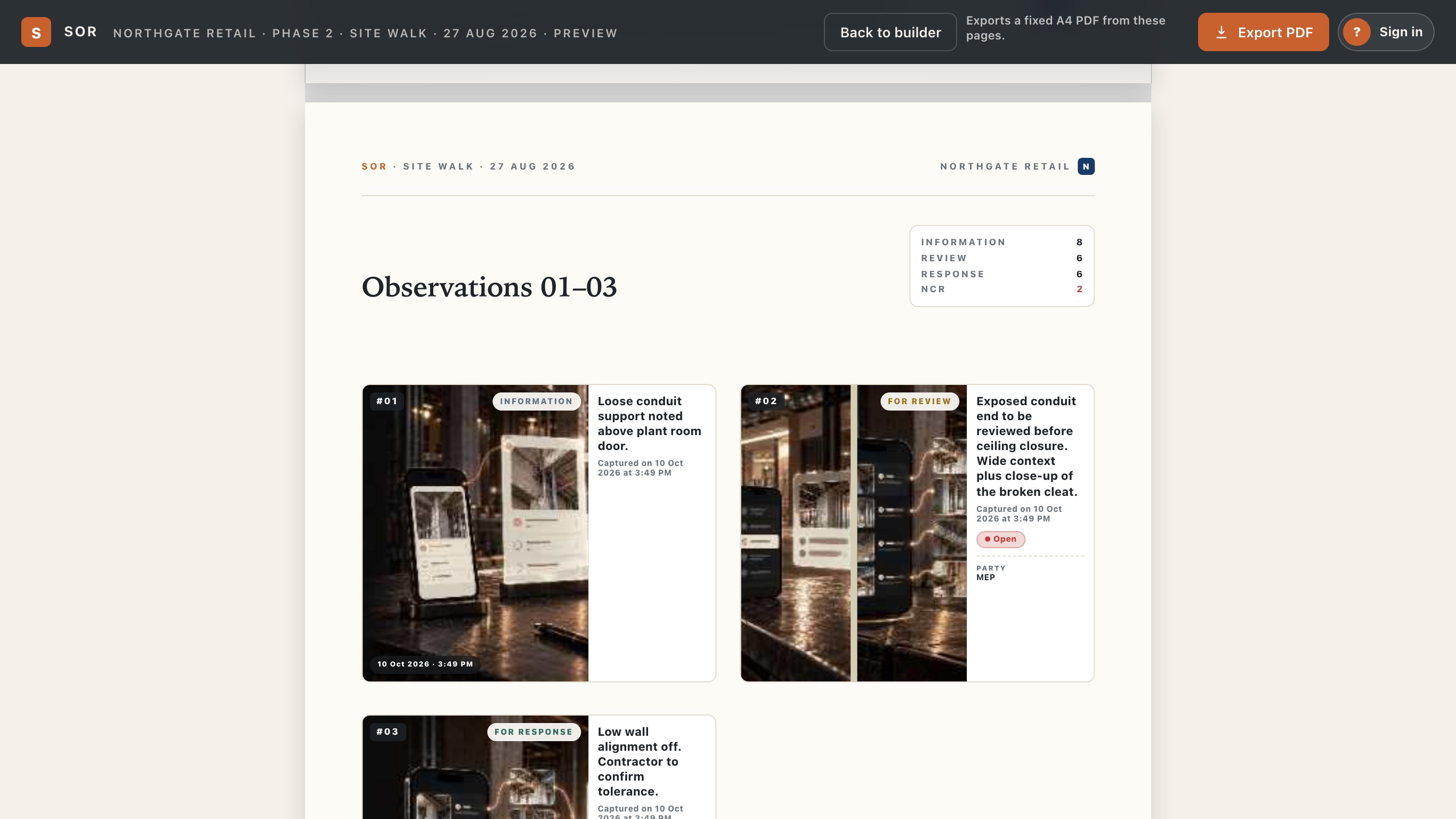
Task: Go back to builder
Action: pos(890,32)
